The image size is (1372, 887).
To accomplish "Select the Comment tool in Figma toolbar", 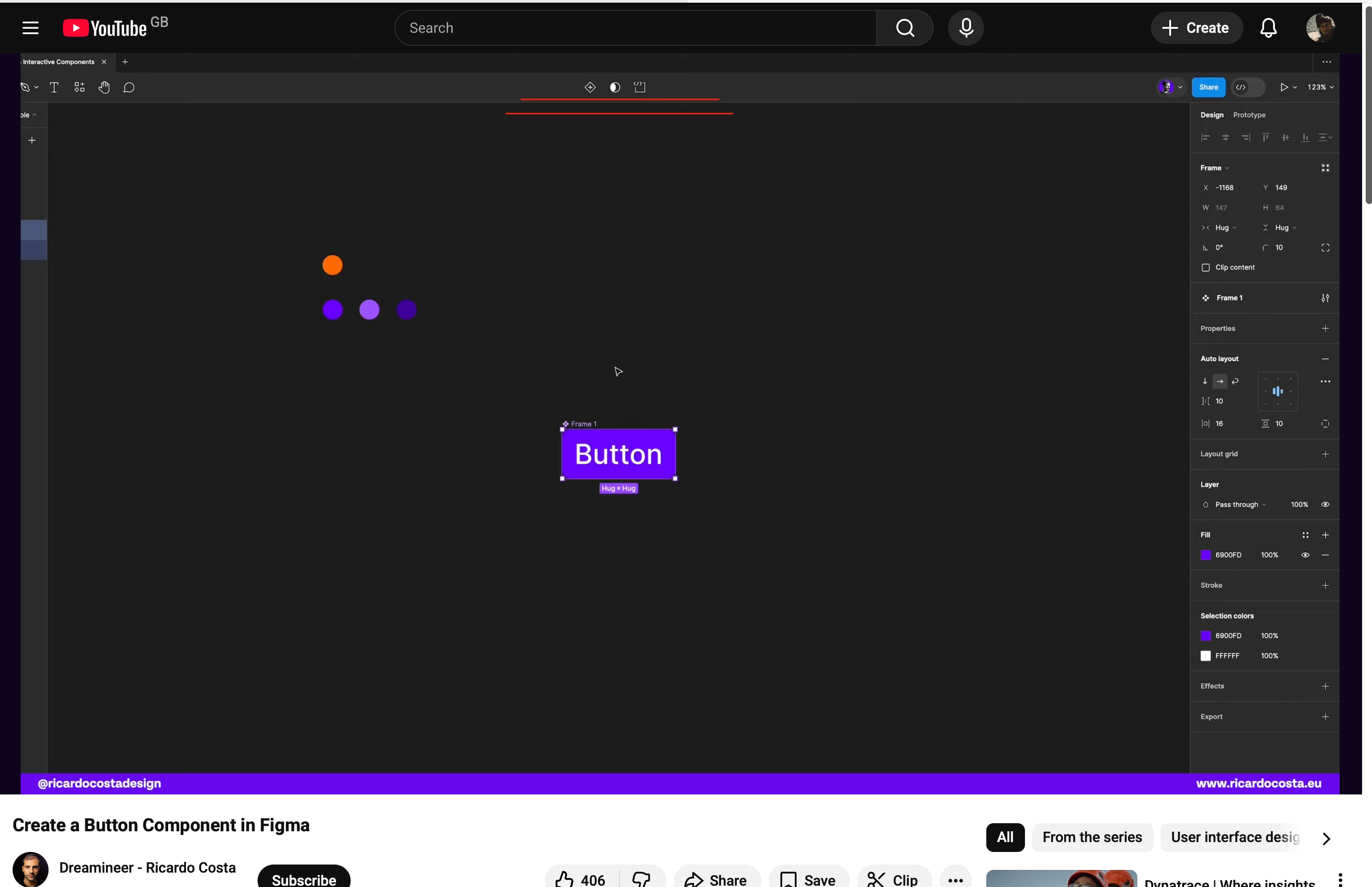I will pos(129,87).
